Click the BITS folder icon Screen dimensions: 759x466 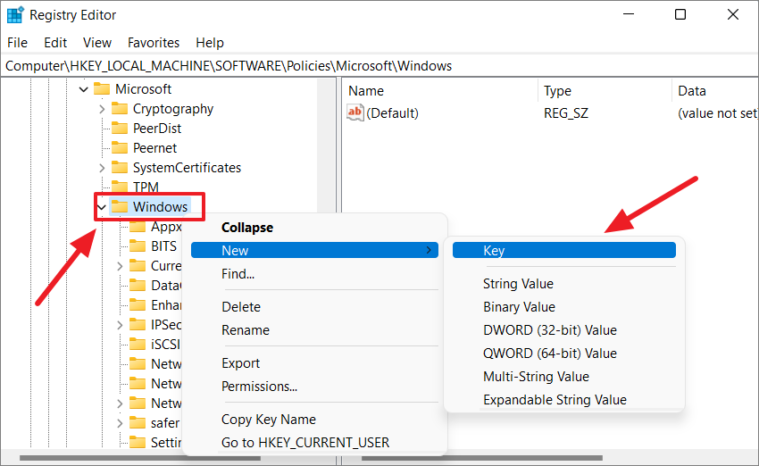pos(137,246)
